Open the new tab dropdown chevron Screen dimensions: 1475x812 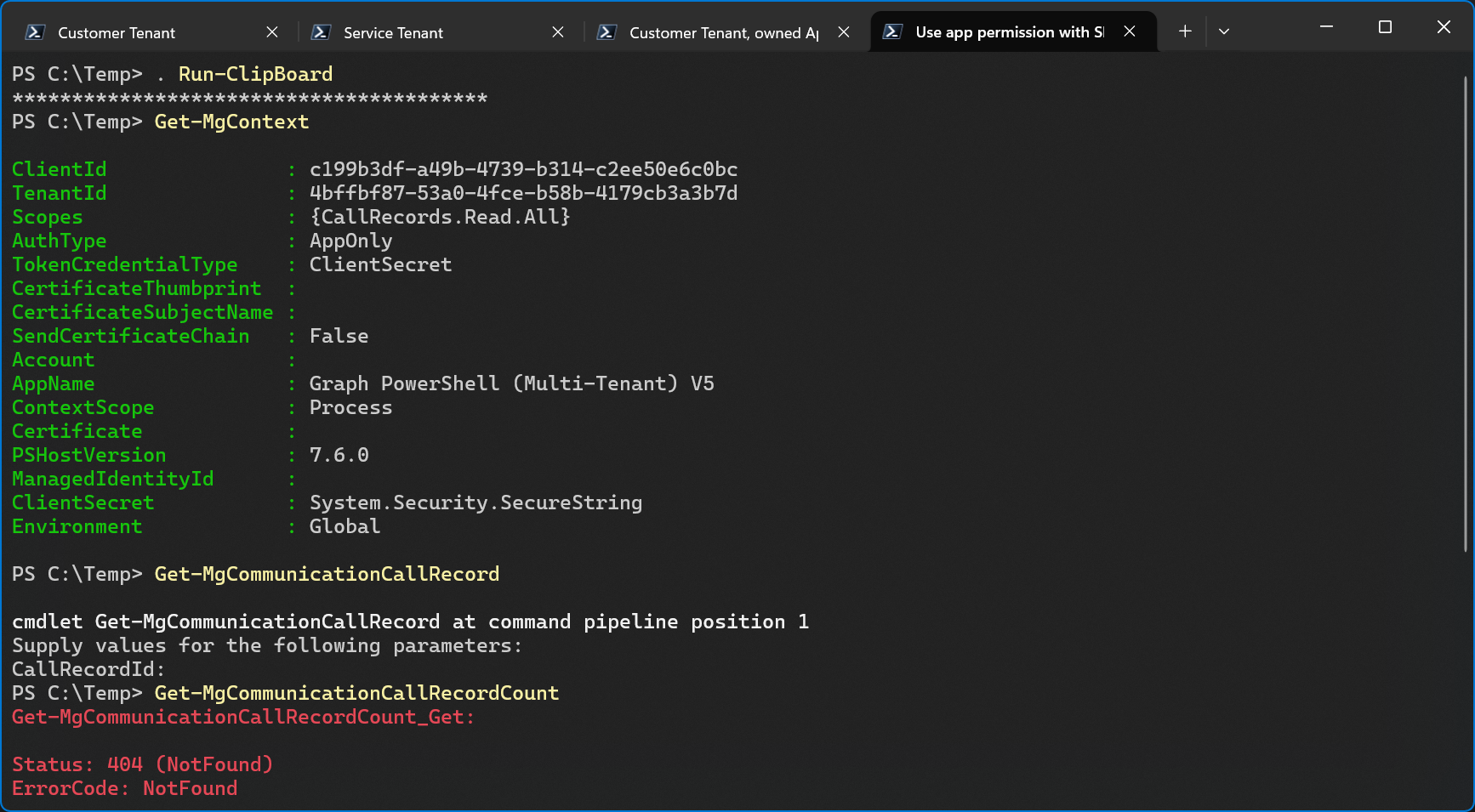pyautogui.click(x=1224, y=31)
